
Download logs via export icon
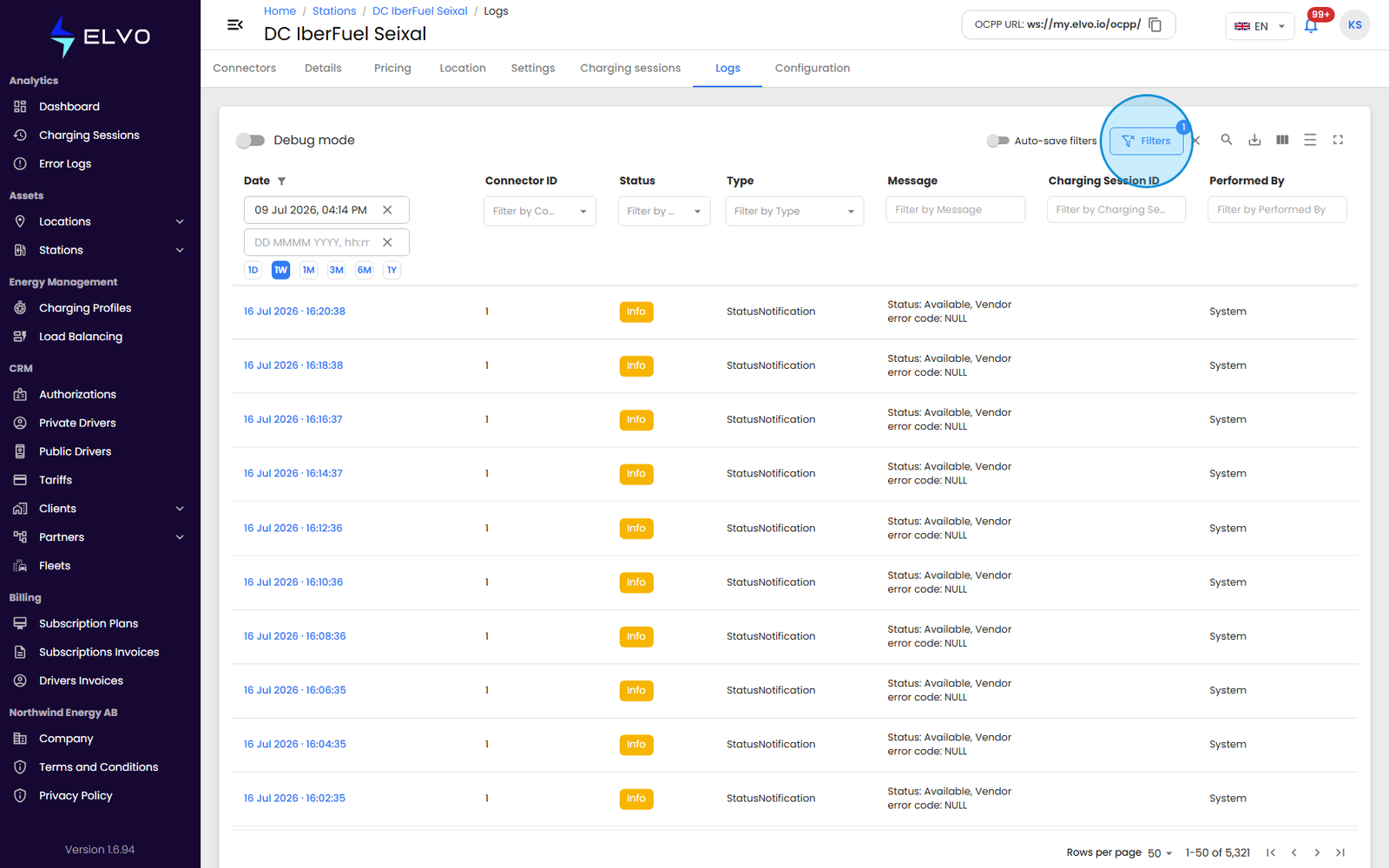(1254, 140)
